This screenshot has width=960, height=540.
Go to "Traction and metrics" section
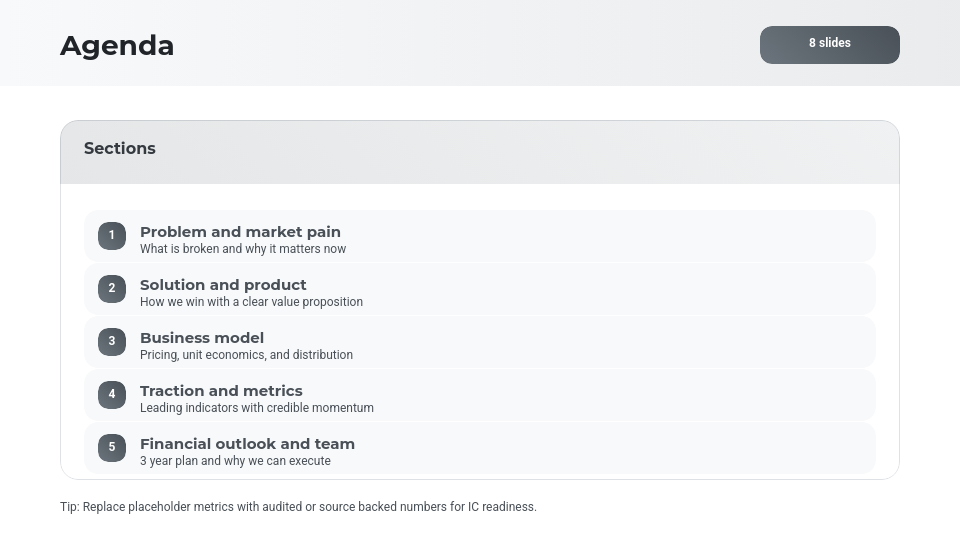[221, 391]
